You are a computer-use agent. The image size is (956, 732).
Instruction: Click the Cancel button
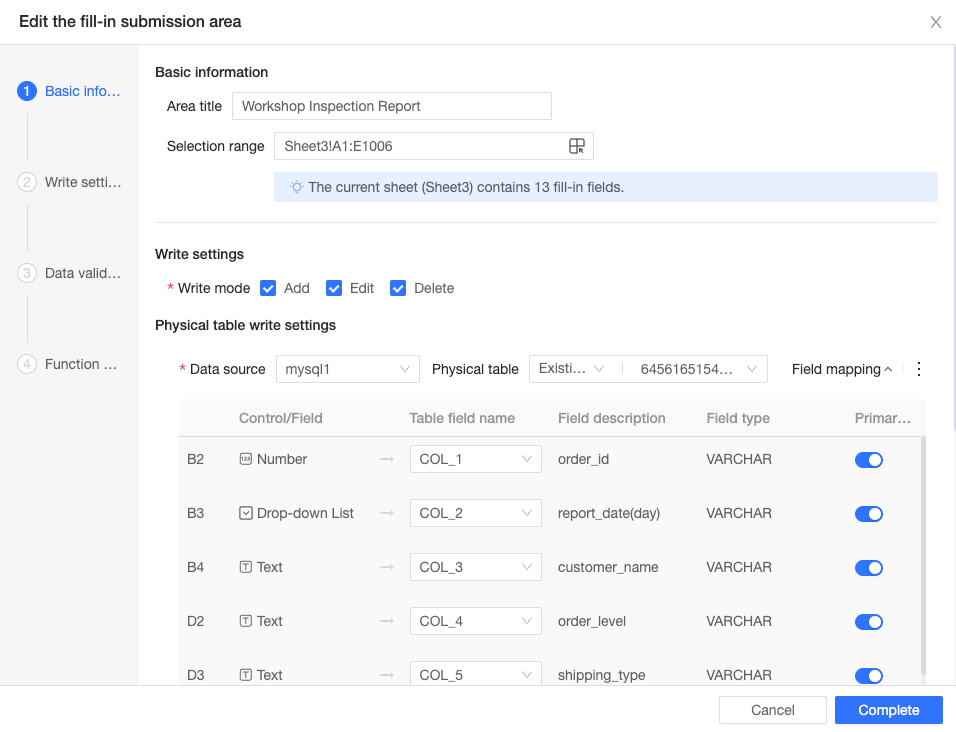772,710
